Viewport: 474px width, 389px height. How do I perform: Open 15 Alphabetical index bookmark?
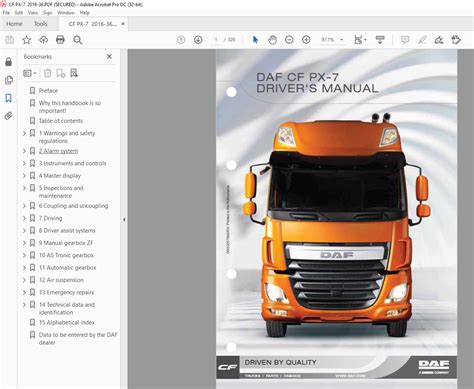pos(67,323)
